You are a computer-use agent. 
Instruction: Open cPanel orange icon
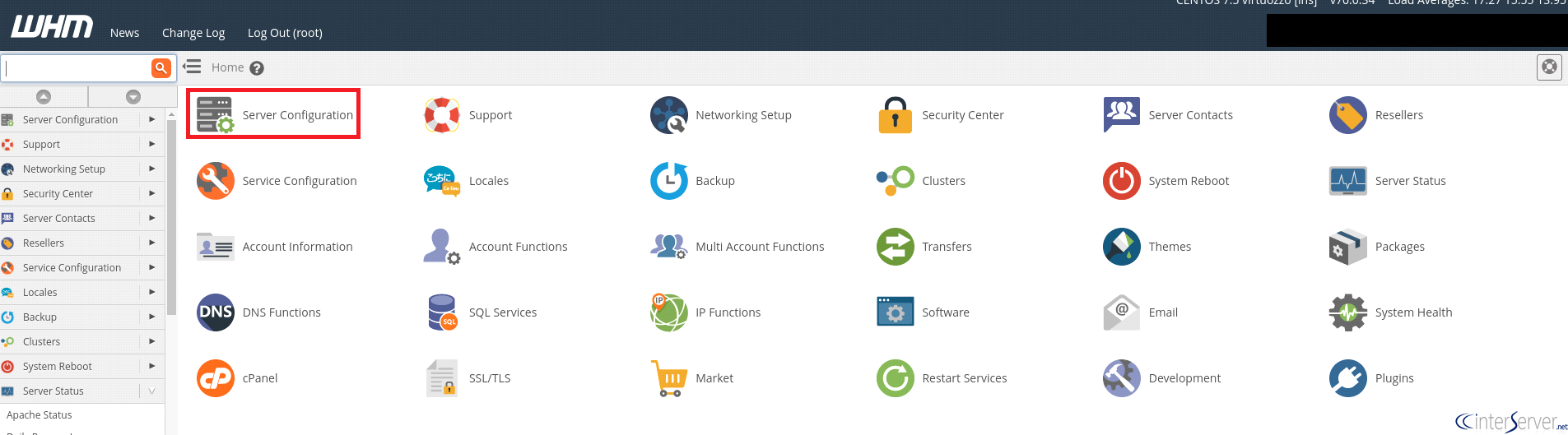click(215, 378)
